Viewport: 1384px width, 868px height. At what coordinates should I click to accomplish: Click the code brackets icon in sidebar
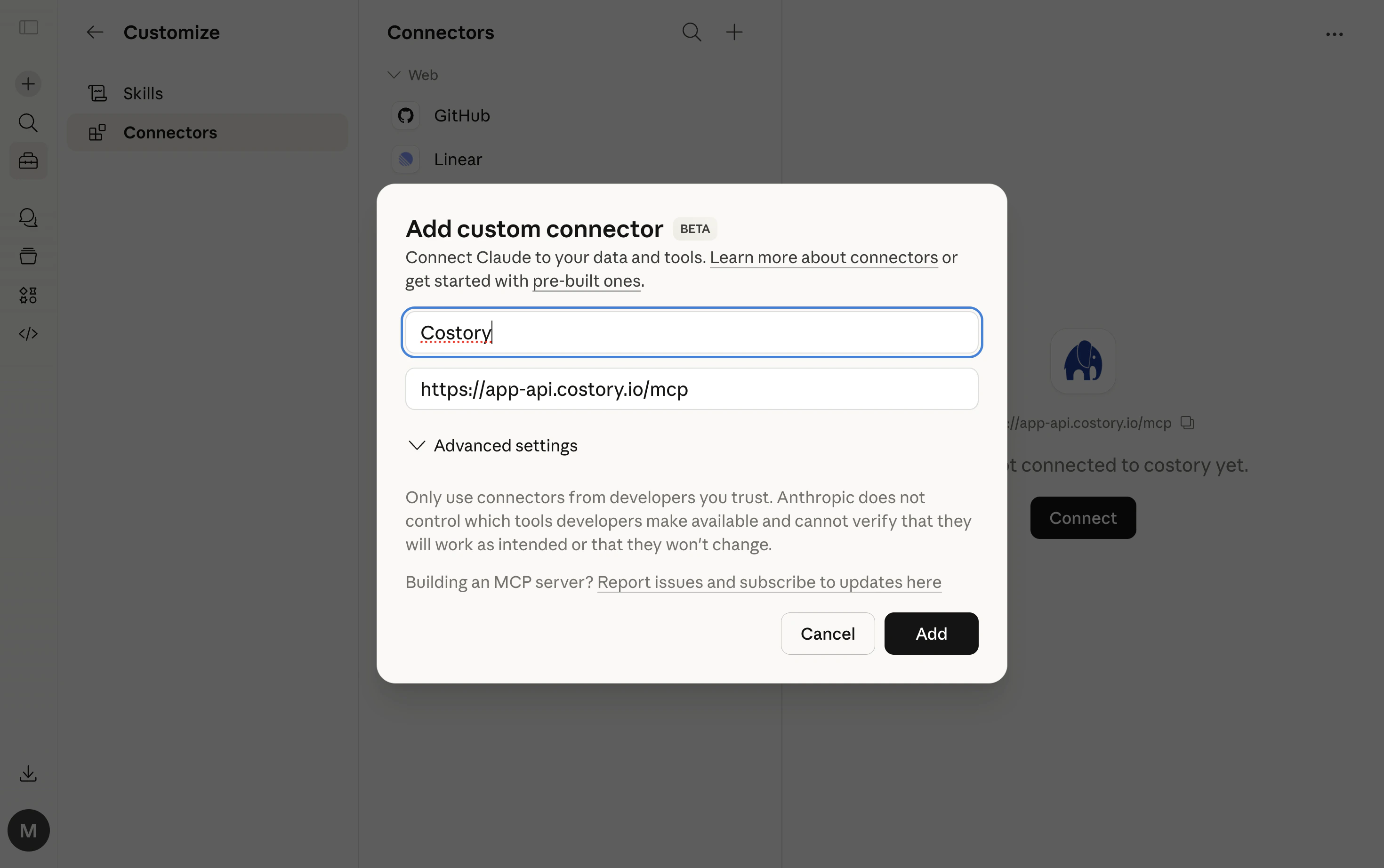click(x=28, y=333)
